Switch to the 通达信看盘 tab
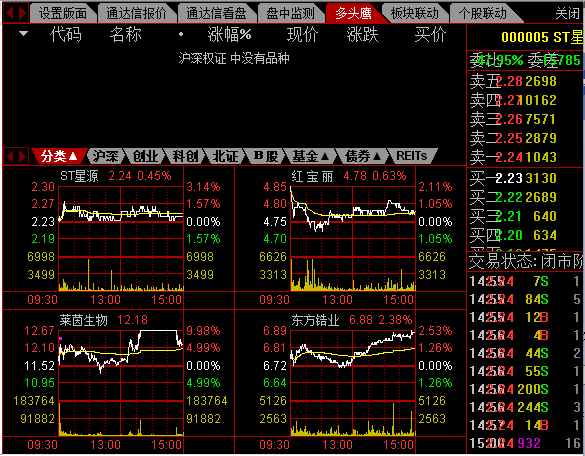Image resolution: width=585 pixels, height=456 pixels. point(216,14)
